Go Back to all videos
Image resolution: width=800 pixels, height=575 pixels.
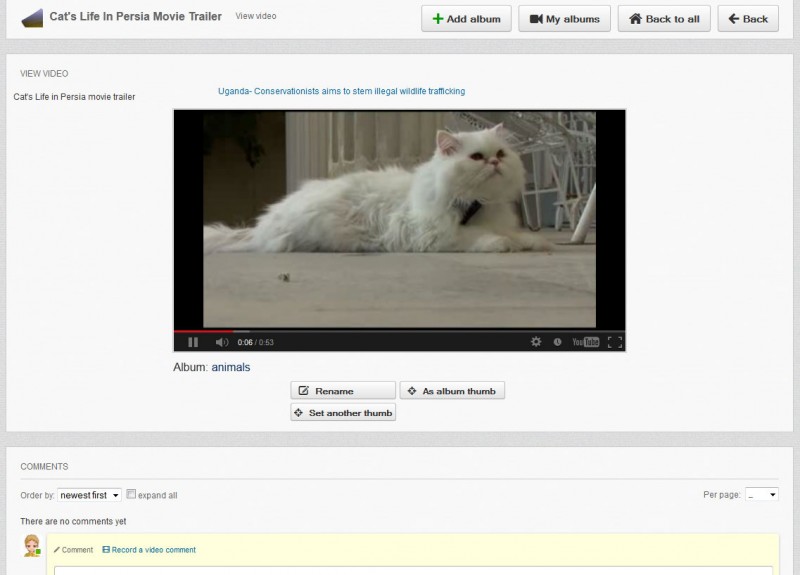(664, 19)
